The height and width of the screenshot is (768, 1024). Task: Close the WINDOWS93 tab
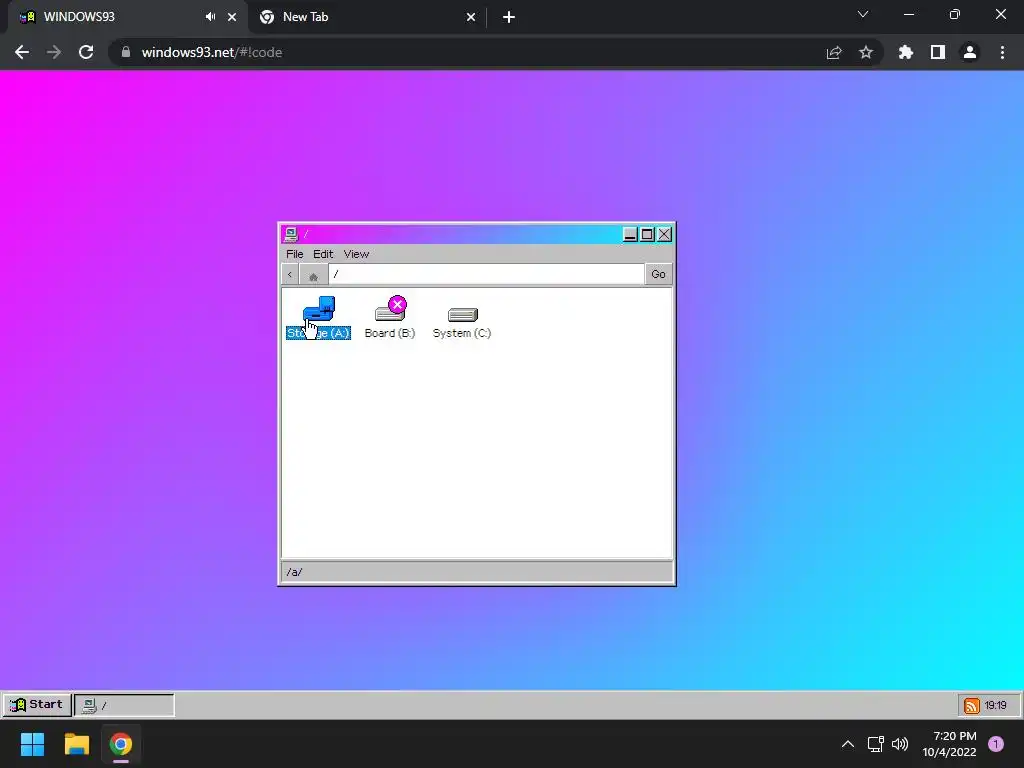[x=232, y=17]
